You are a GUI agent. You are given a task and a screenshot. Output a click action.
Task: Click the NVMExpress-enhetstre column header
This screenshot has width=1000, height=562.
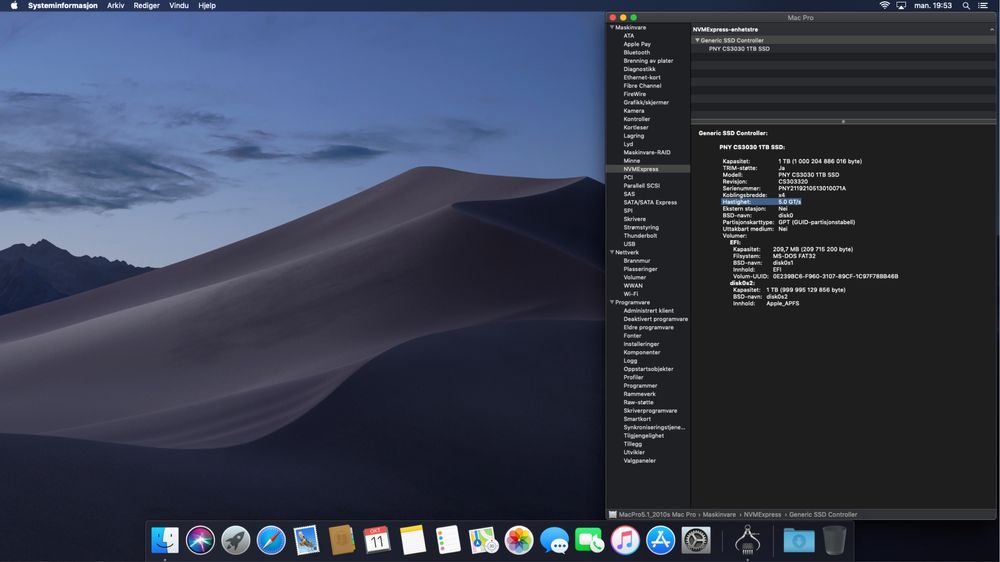[x=843, y=29]
